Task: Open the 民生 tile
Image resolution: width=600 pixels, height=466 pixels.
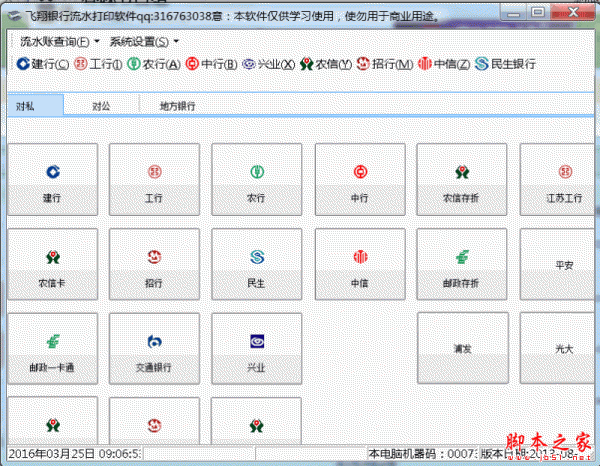Action: (x=256, y=264)
